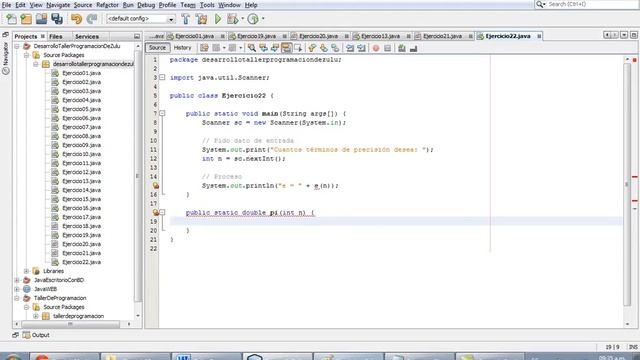The width and height of the screenshot is (640, 360).
Task: Expand the Libraries tree node
Action: (26, 271)
